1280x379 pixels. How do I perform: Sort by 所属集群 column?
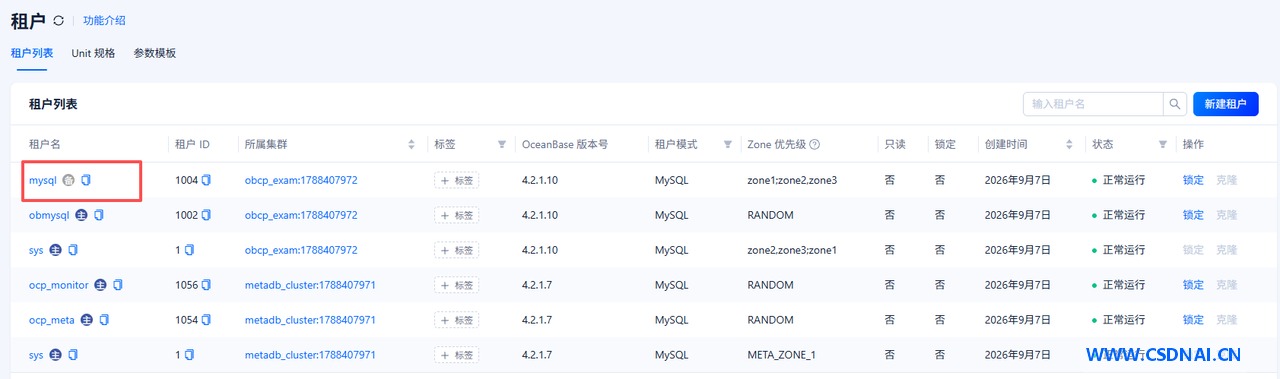pos(411,145)
